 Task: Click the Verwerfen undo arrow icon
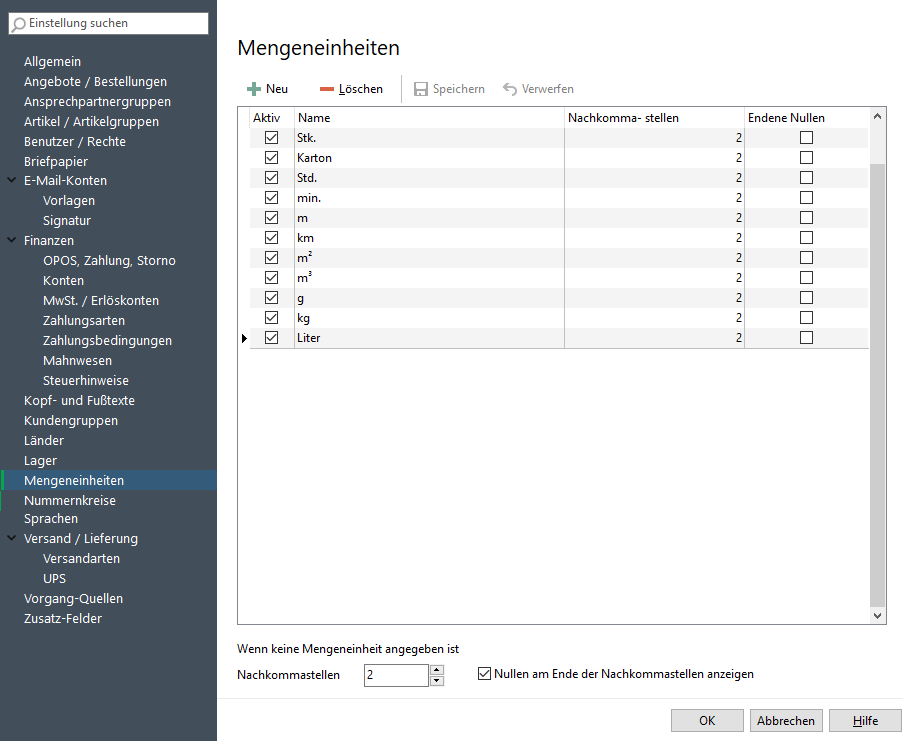click(x=510, y=89)
